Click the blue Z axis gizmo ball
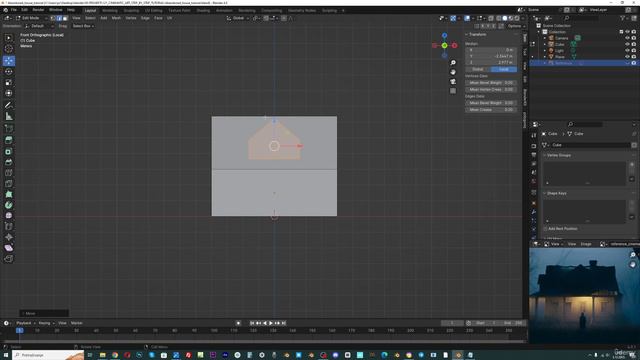The width and height of the screenshot is (640, 360). 444,36
